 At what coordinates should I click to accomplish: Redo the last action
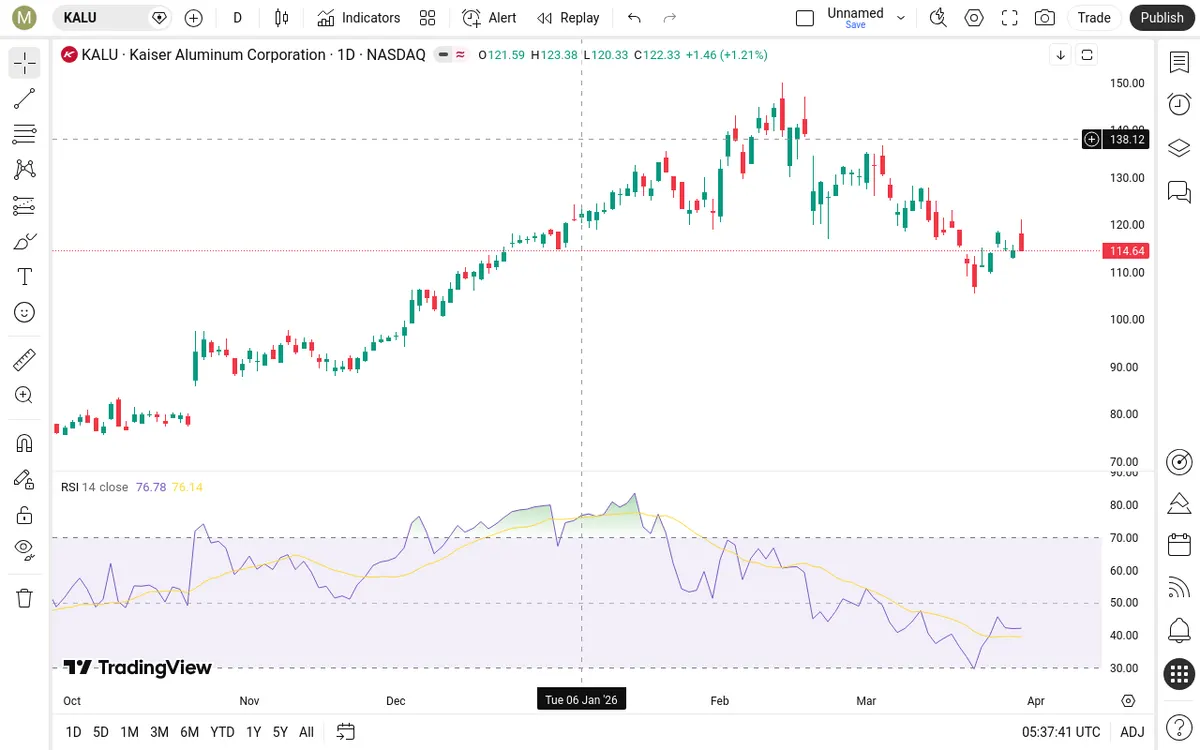[x=670, y=18]
